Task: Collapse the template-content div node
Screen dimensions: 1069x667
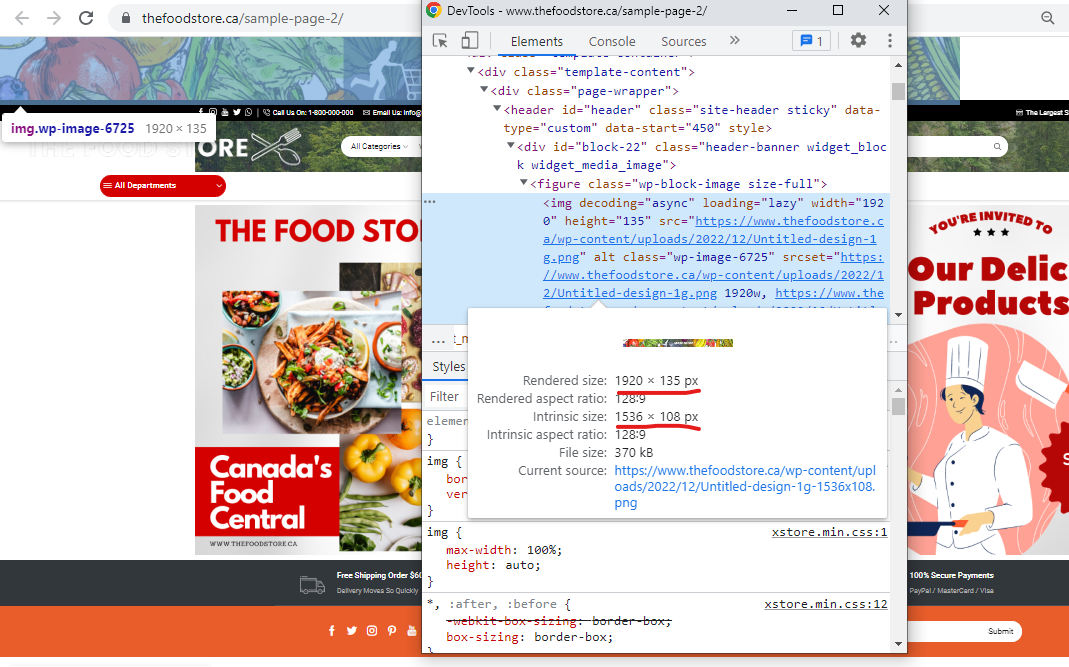Action: pyautogui.click(x=470, y=70)
